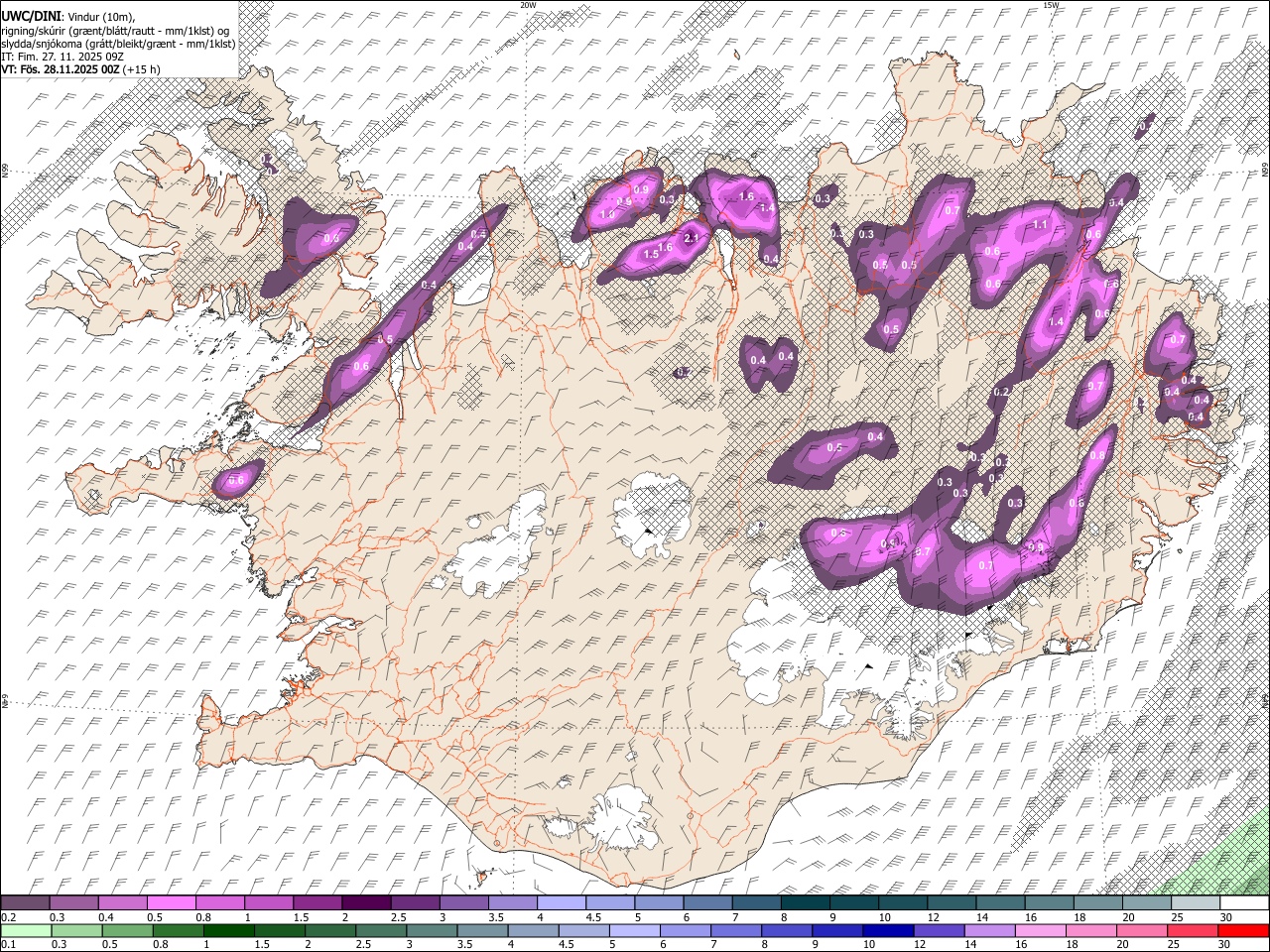Image resolution: width=1270 pixels, height=952 pixels.
Task: Pick the lower rain swatch labelled 25
Action: [x=1194, y=931]
